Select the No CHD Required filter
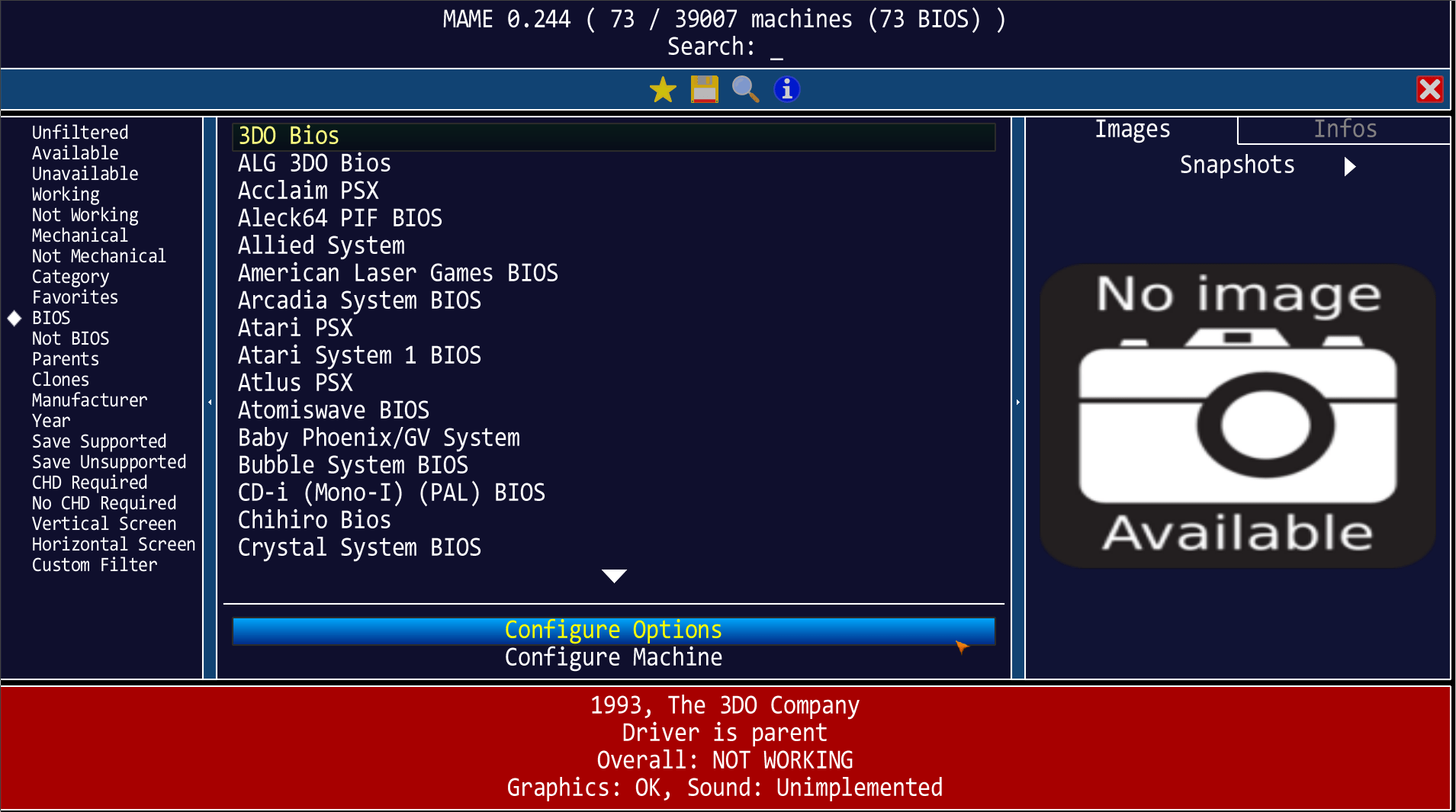1456x812 pixels. click(104, 503)
